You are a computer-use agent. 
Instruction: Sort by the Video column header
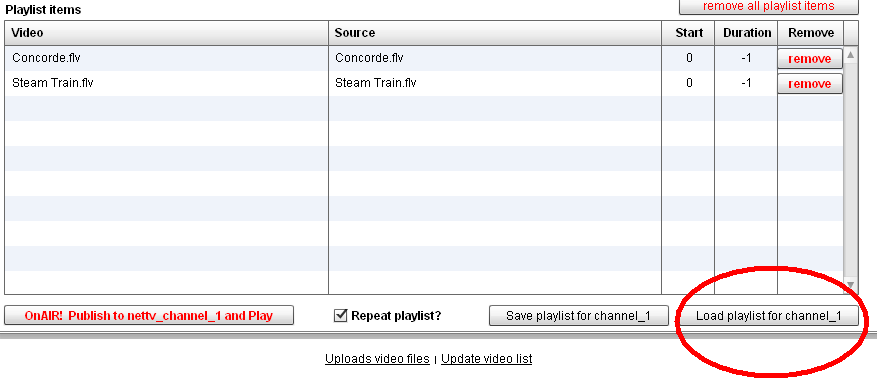[x=167, y=33]
